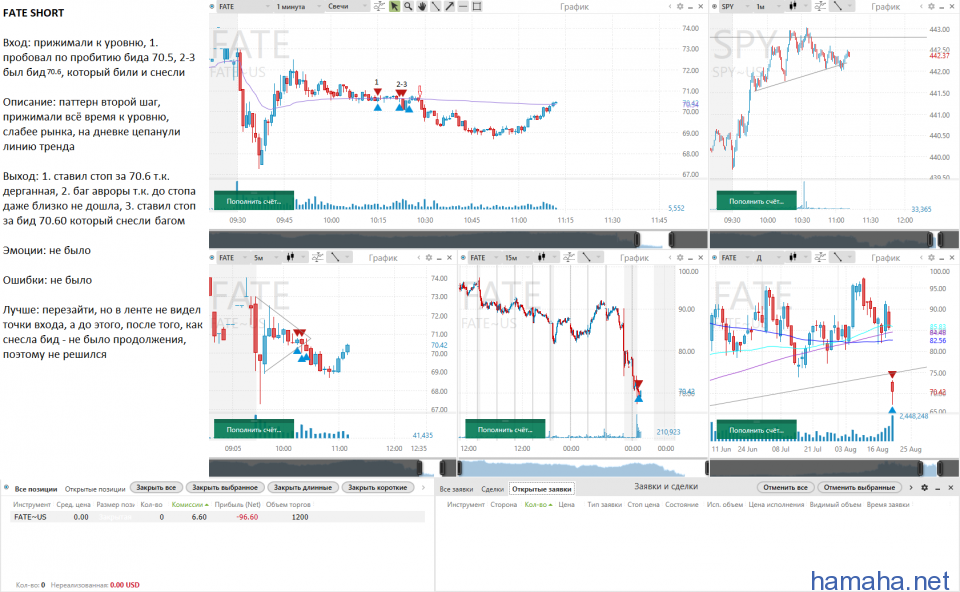The height and width of the screenshot is (592, 960).
Task: Open settings gear in orders and trades panel
Action: pyautogui.click(x=924, y=487)
